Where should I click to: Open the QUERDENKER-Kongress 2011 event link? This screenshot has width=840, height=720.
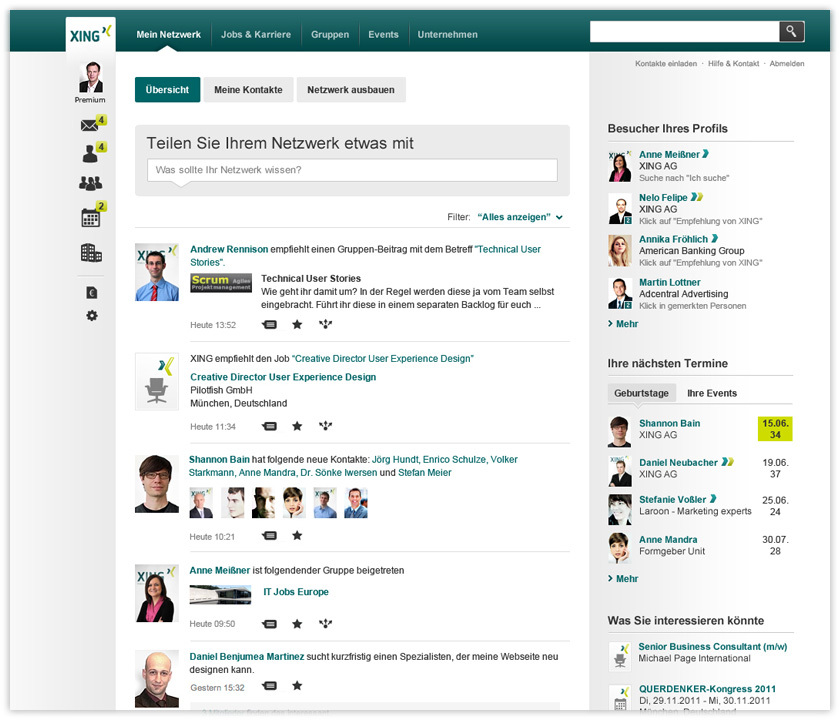click(707, 688)
